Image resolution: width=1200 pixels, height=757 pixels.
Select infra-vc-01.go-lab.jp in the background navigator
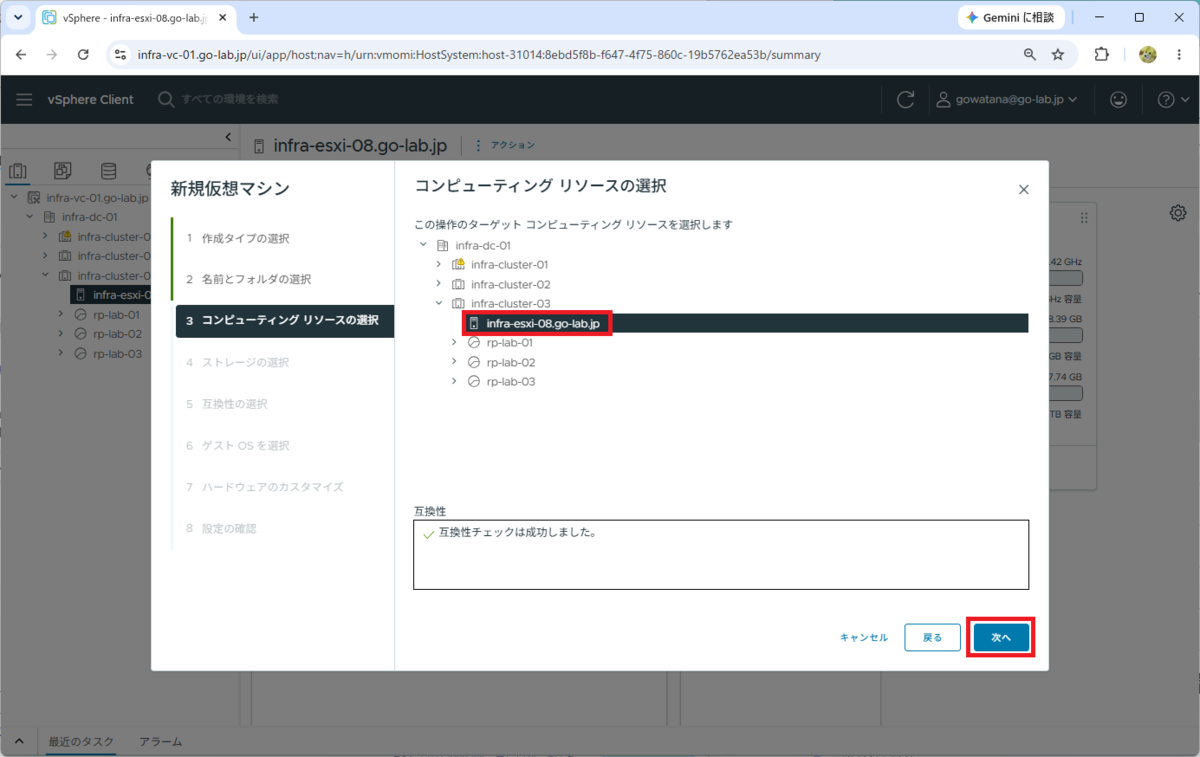(97, 198)
